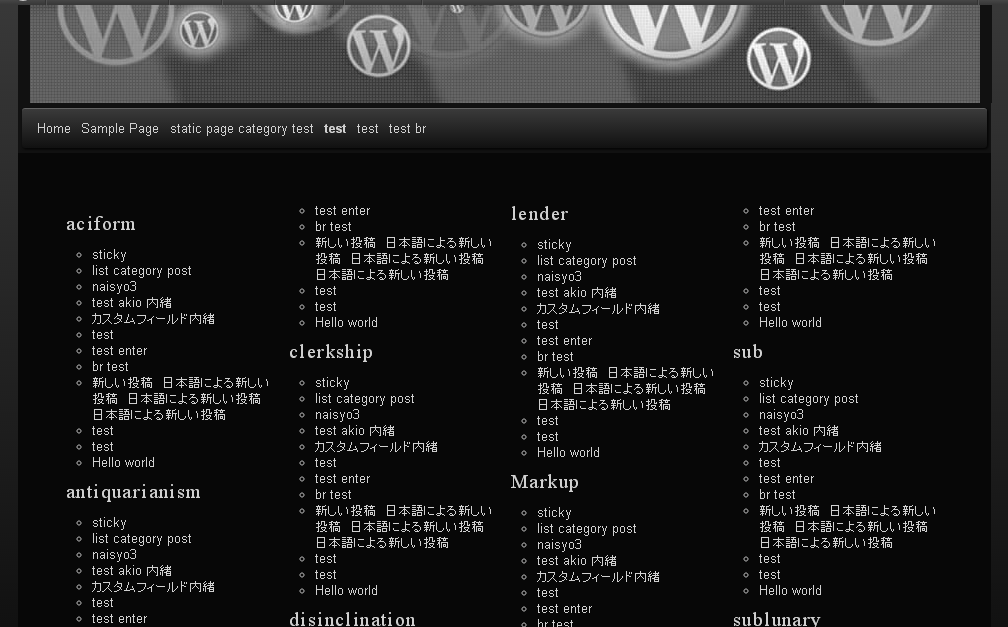Open list category post under clerkship
This screenshot has height=627, width=1008.
pos(364,399)
